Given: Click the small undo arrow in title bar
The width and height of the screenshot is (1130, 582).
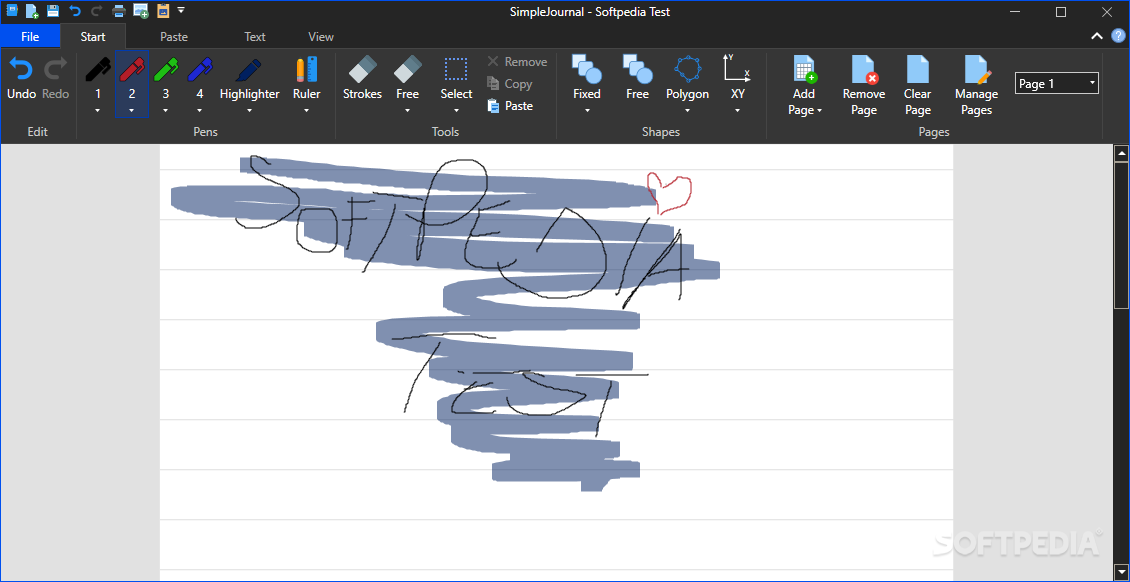Looking at the screenshot, I should pos(75,11).
